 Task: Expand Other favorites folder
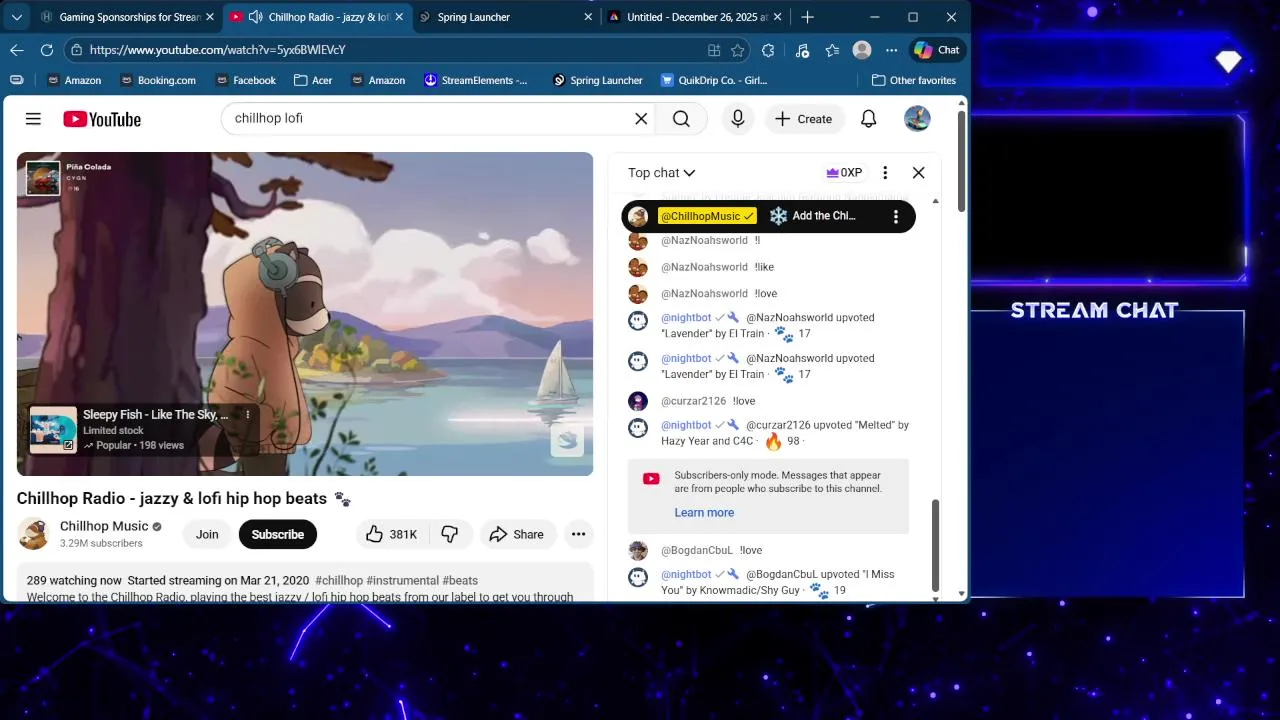click(914, 80)
